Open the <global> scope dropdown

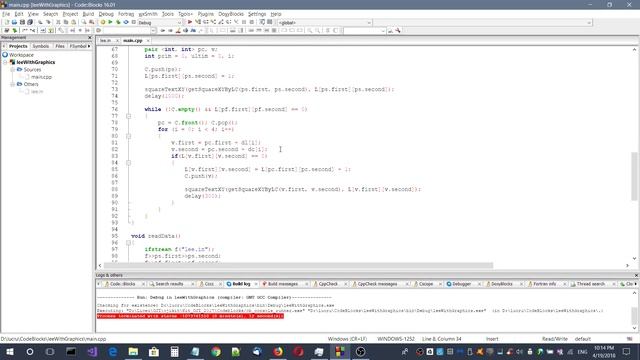(x=369, y=23)
